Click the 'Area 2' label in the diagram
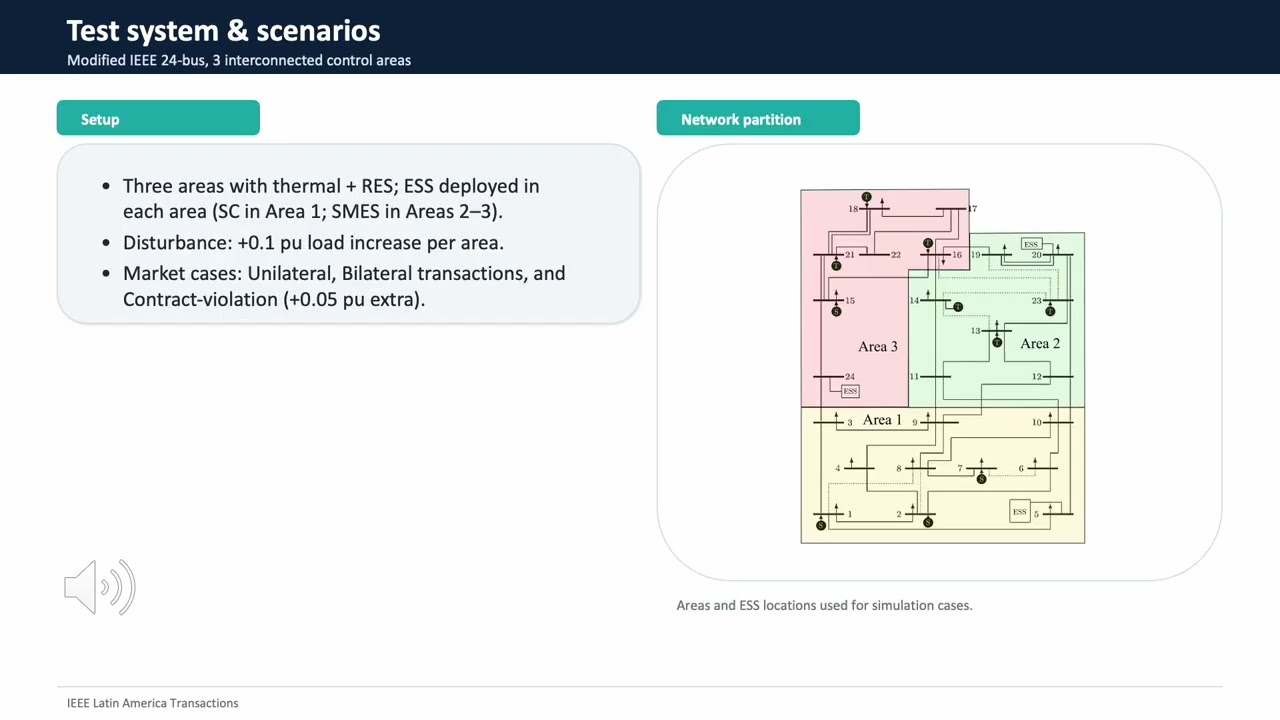The height and width of the screenshot is (720, 1280). pos(1040,343)
